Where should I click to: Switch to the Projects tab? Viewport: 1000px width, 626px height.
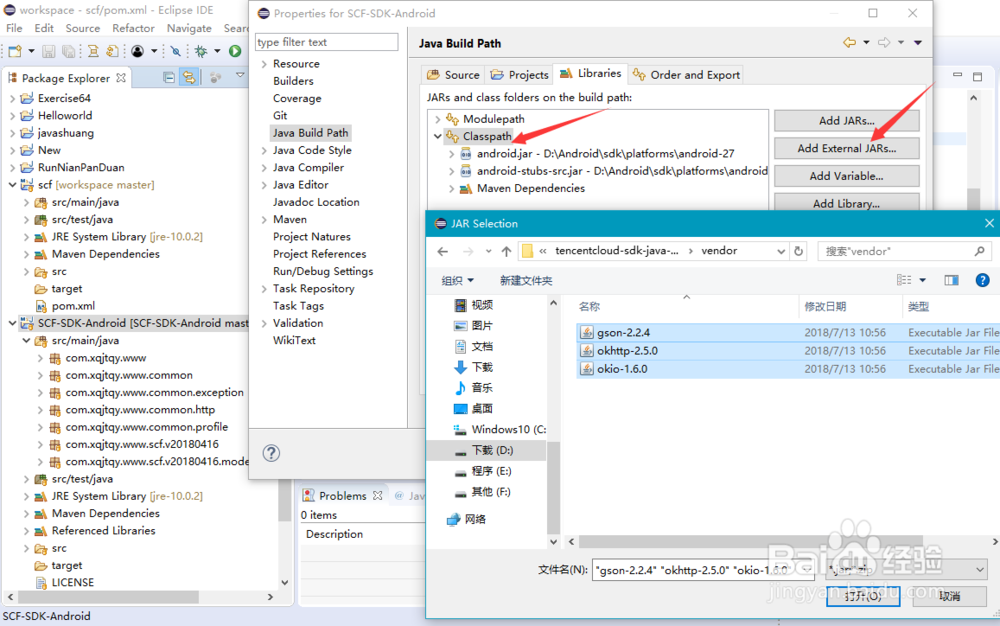(519, 75)
